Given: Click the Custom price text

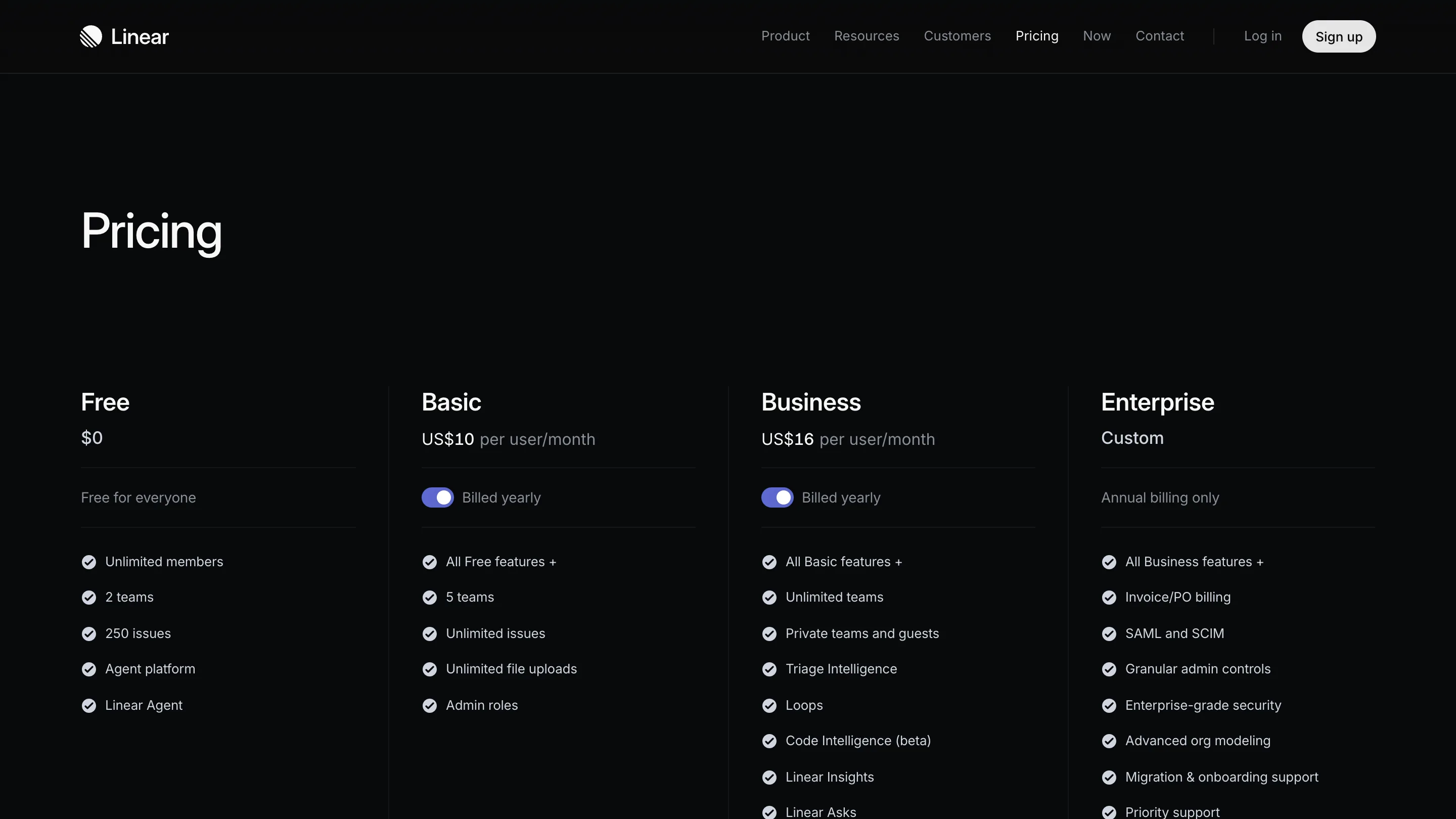Looking at the screenshot, I should [1132, 438].
